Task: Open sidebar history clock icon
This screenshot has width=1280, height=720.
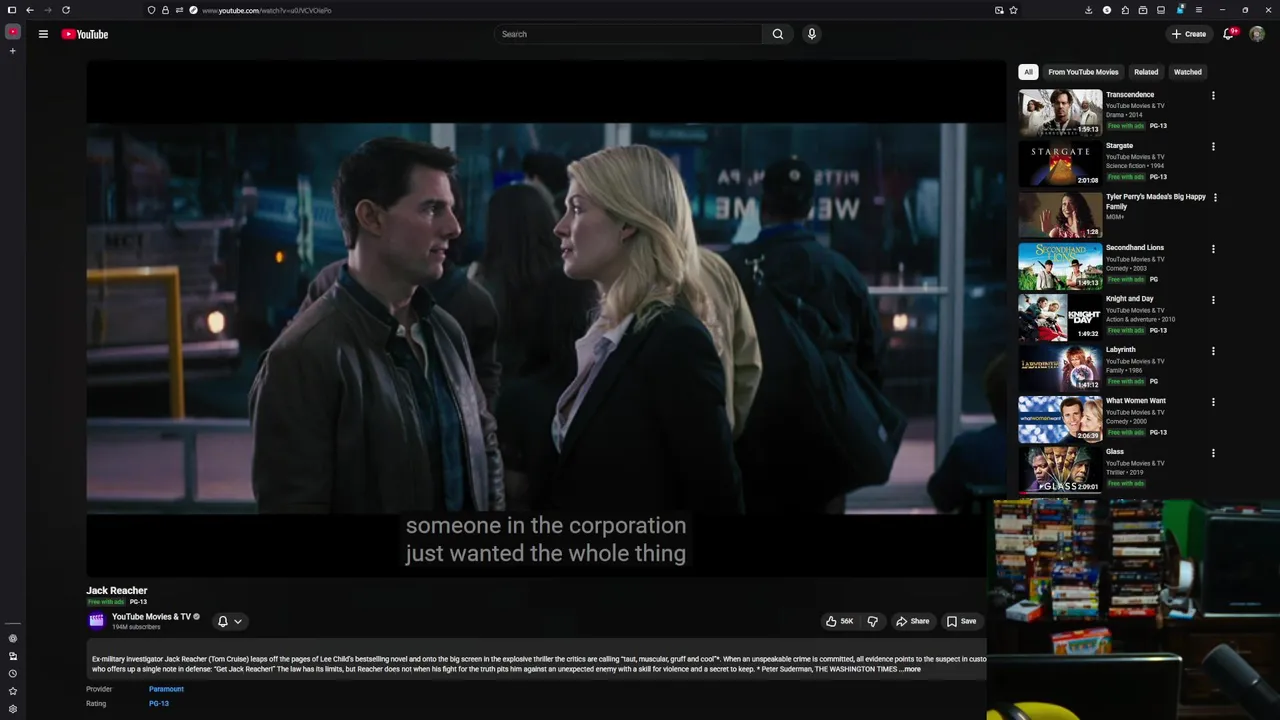Action: click(x=13, y=673)
